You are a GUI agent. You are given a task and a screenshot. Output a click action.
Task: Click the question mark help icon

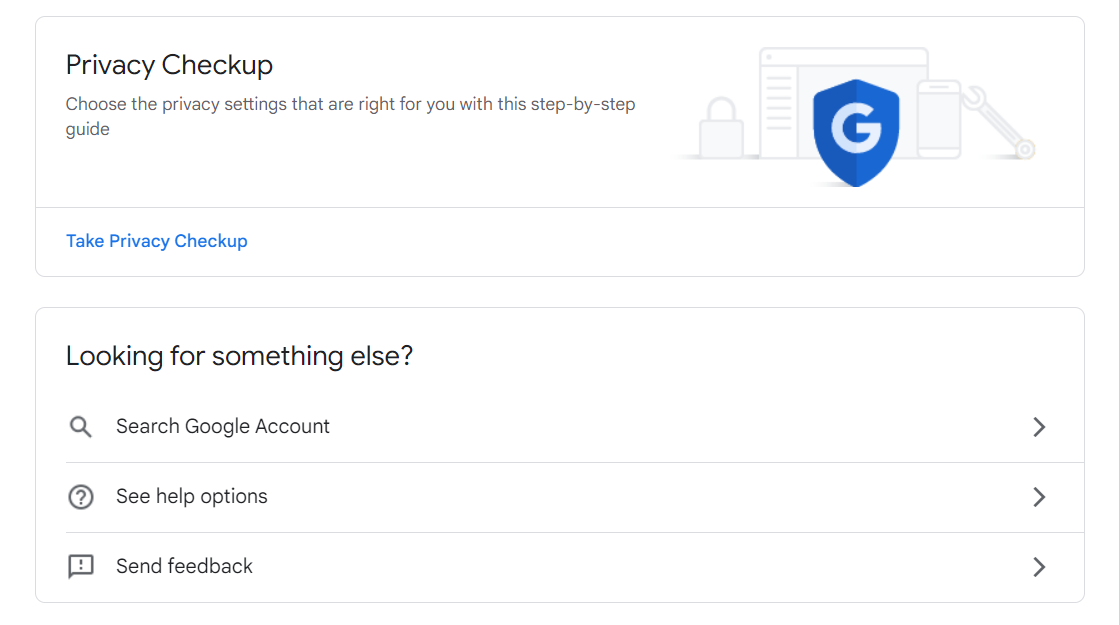pyautogui.click(x=81, y=497)
